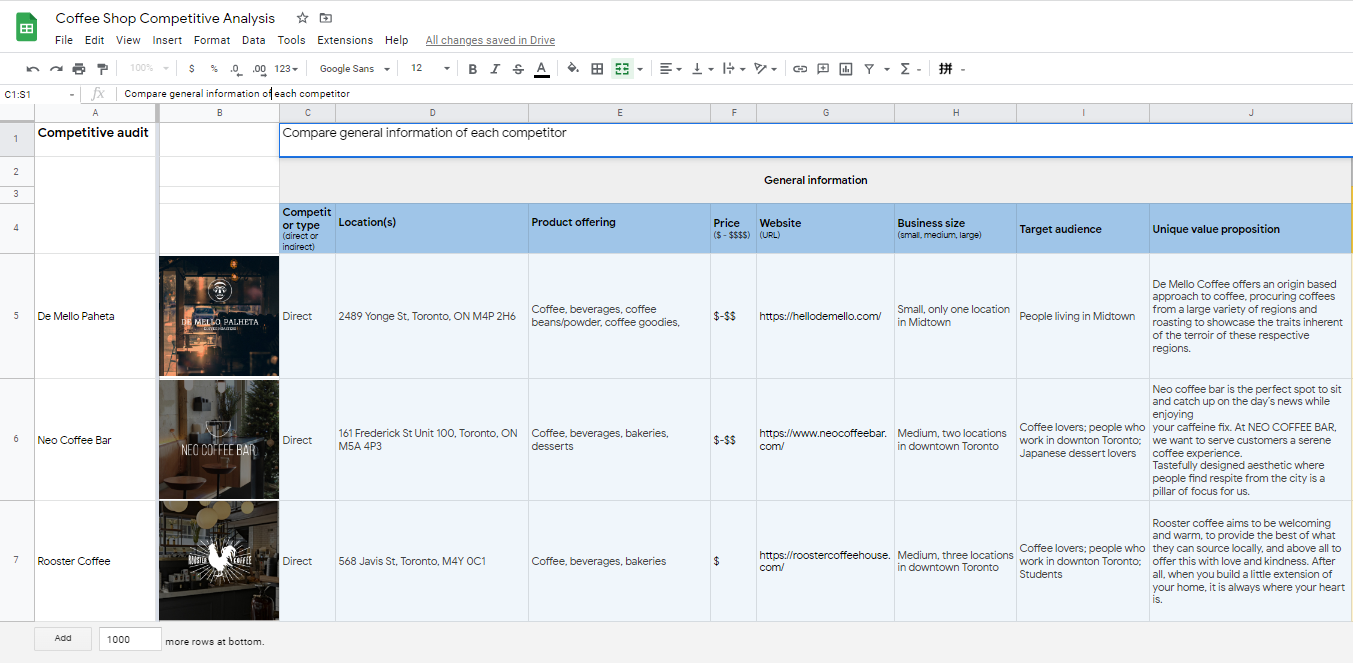This screenshot has width=1353, height=663.
Task: Click the Insert chart icon
Action: [846, 69]
